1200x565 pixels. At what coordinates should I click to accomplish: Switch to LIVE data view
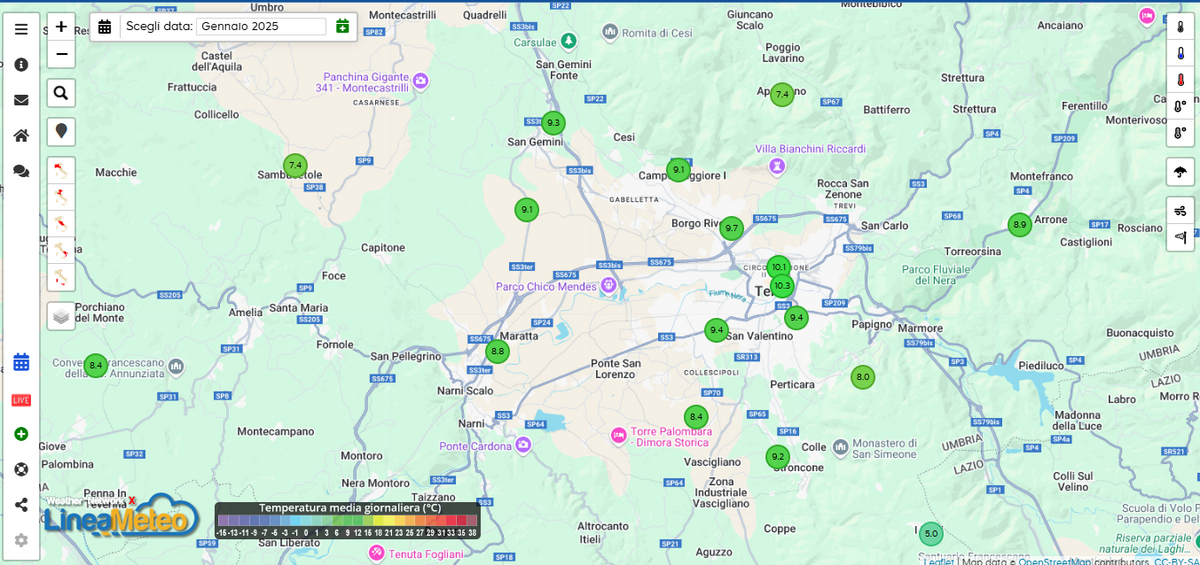(21, 400)
